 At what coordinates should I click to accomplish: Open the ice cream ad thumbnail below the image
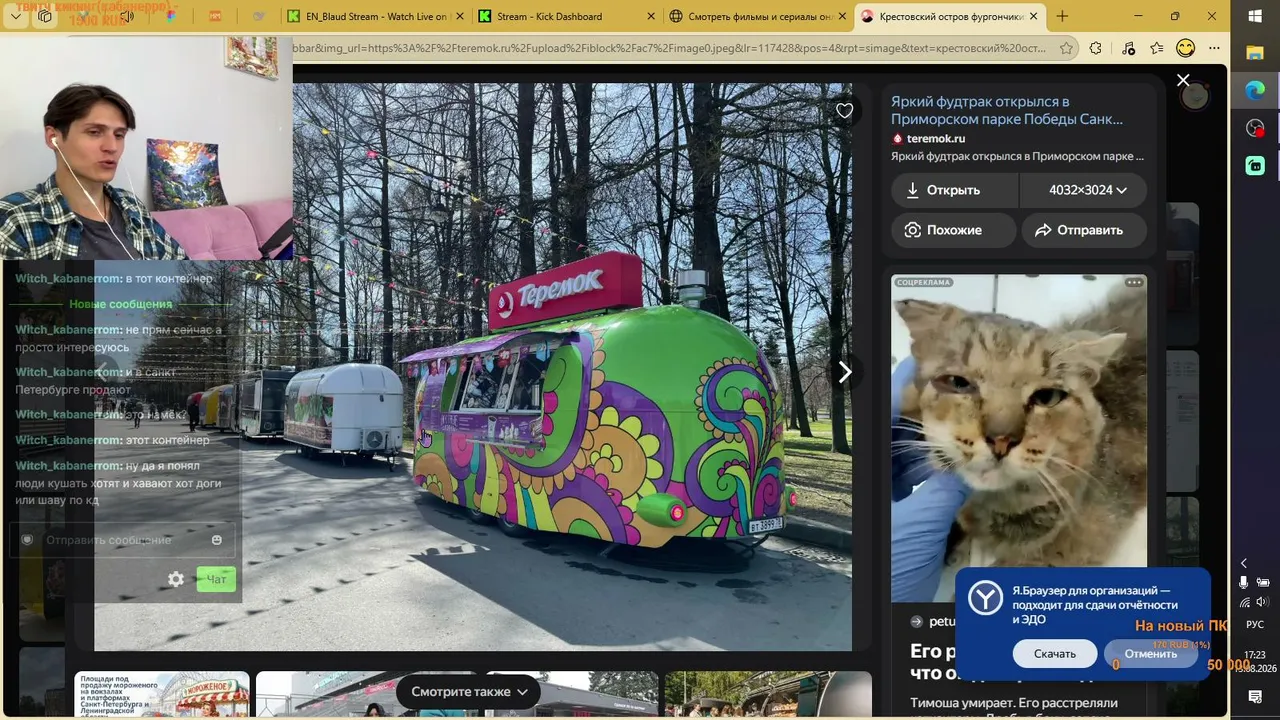click(x=162, y=695)
